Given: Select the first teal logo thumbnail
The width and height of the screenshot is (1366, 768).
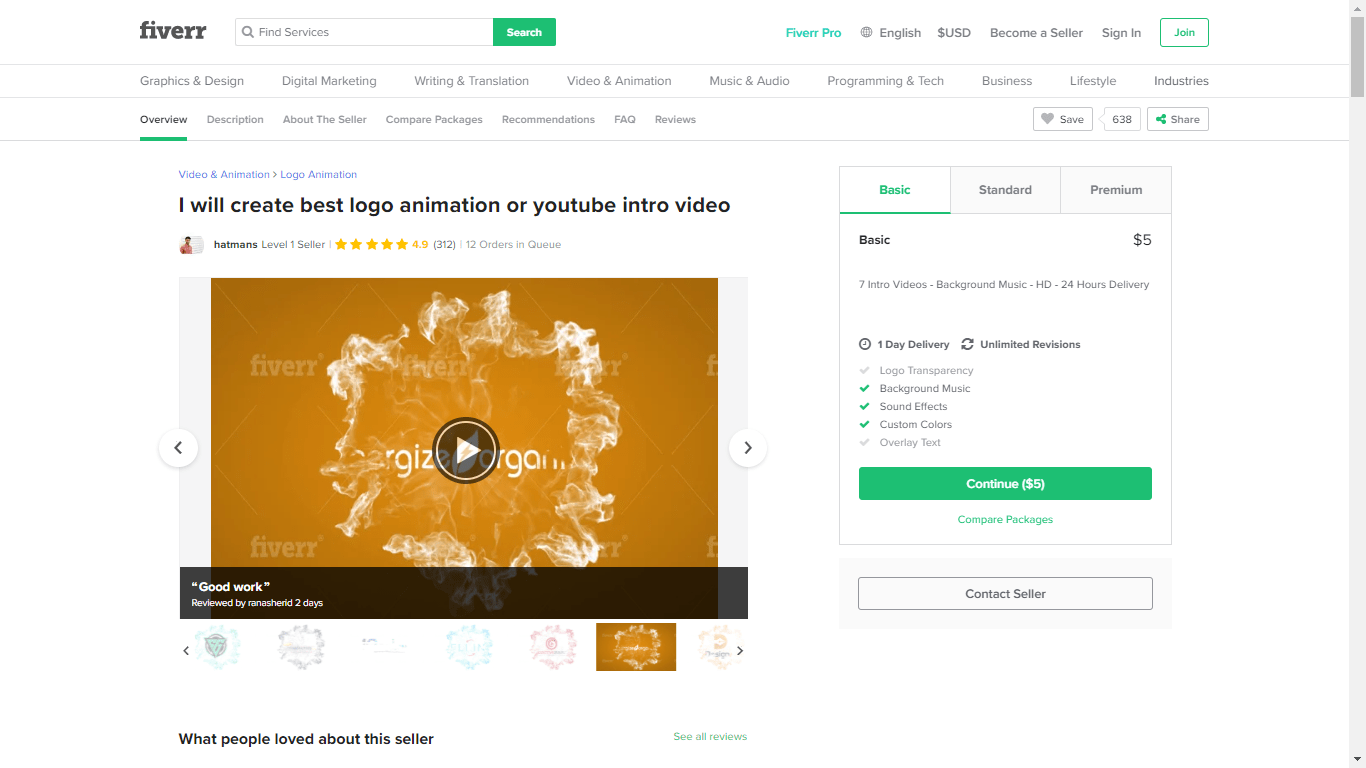Looking at the screenshot, I should tap(217, 647).
